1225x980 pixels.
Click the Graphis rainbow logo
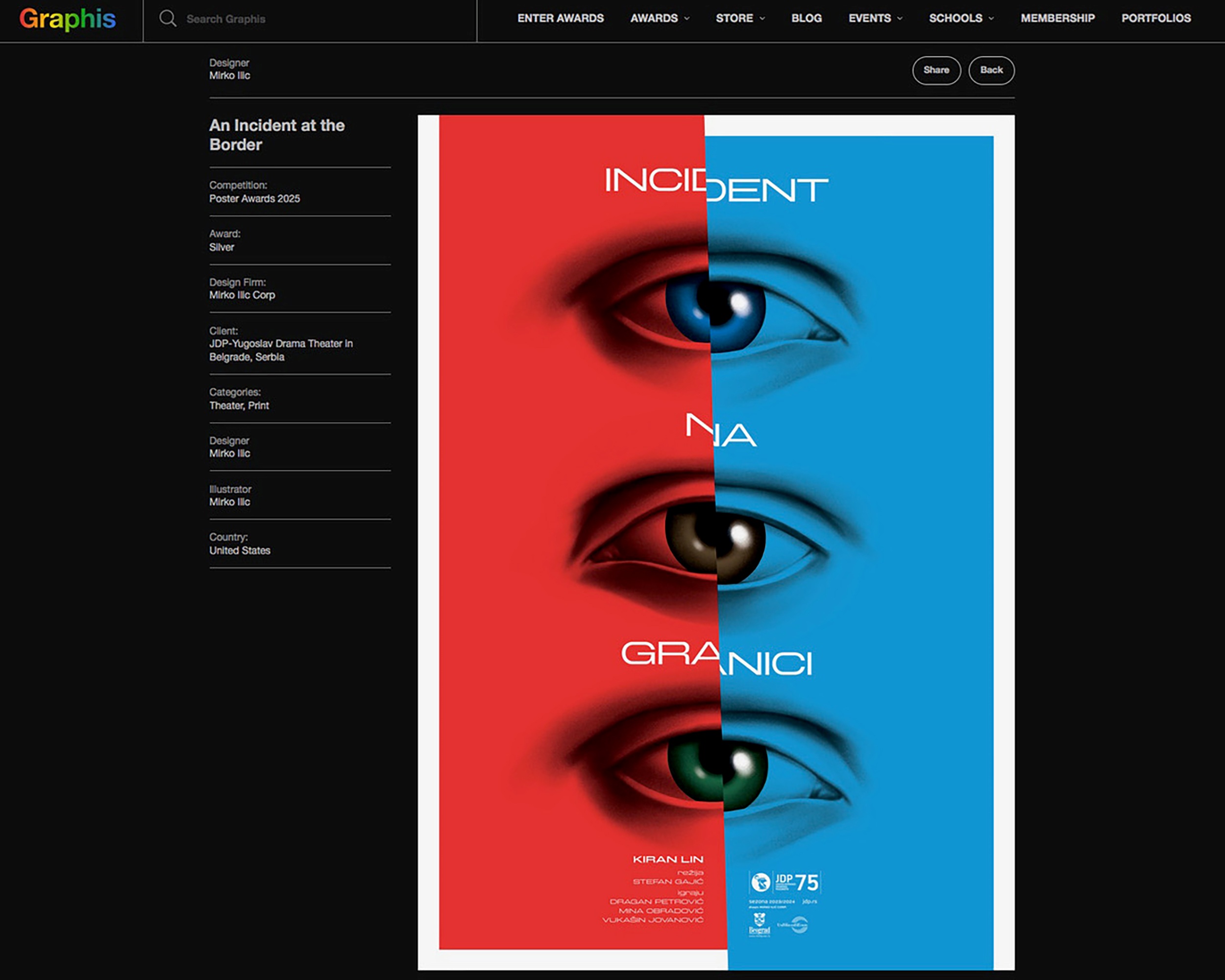[68, 19]
